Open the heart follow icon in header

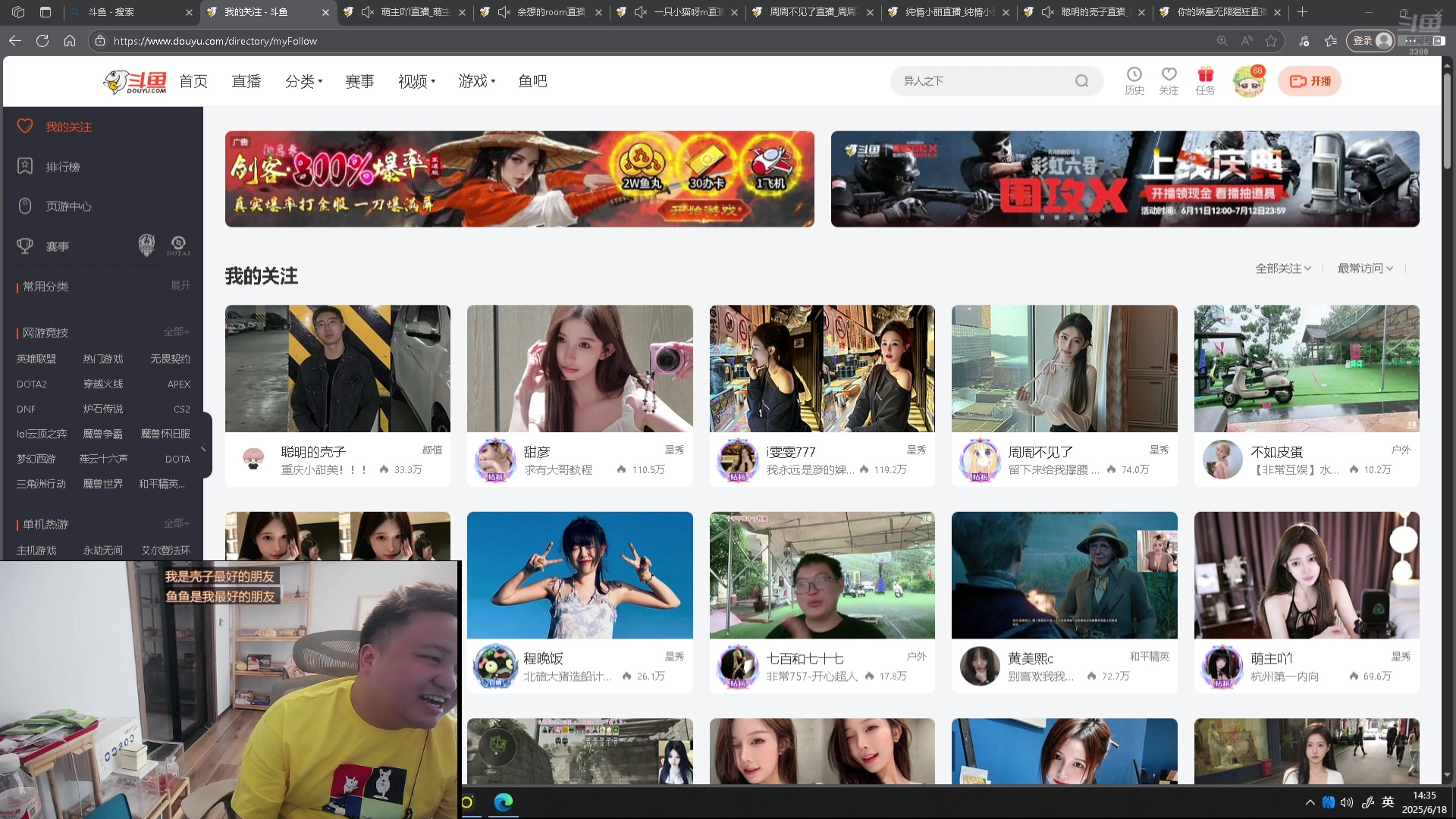[1169, 74]
